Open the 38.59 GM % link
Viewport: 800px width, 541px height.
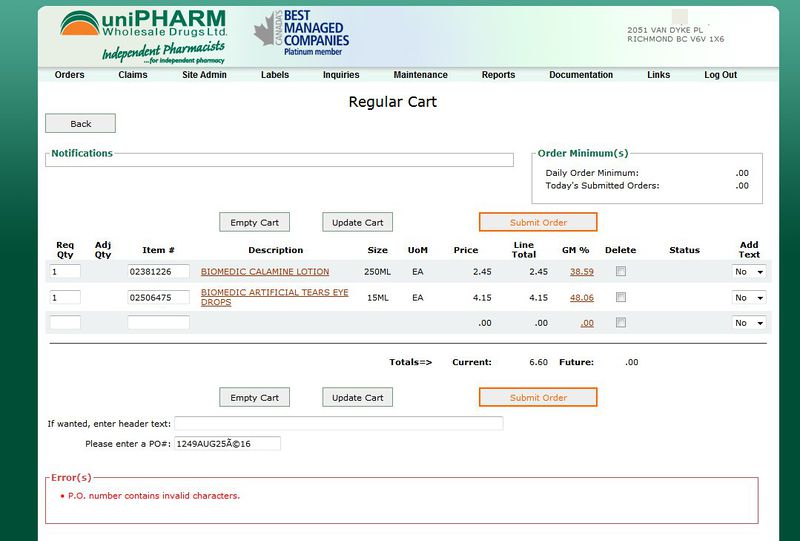tap(582, 272)
